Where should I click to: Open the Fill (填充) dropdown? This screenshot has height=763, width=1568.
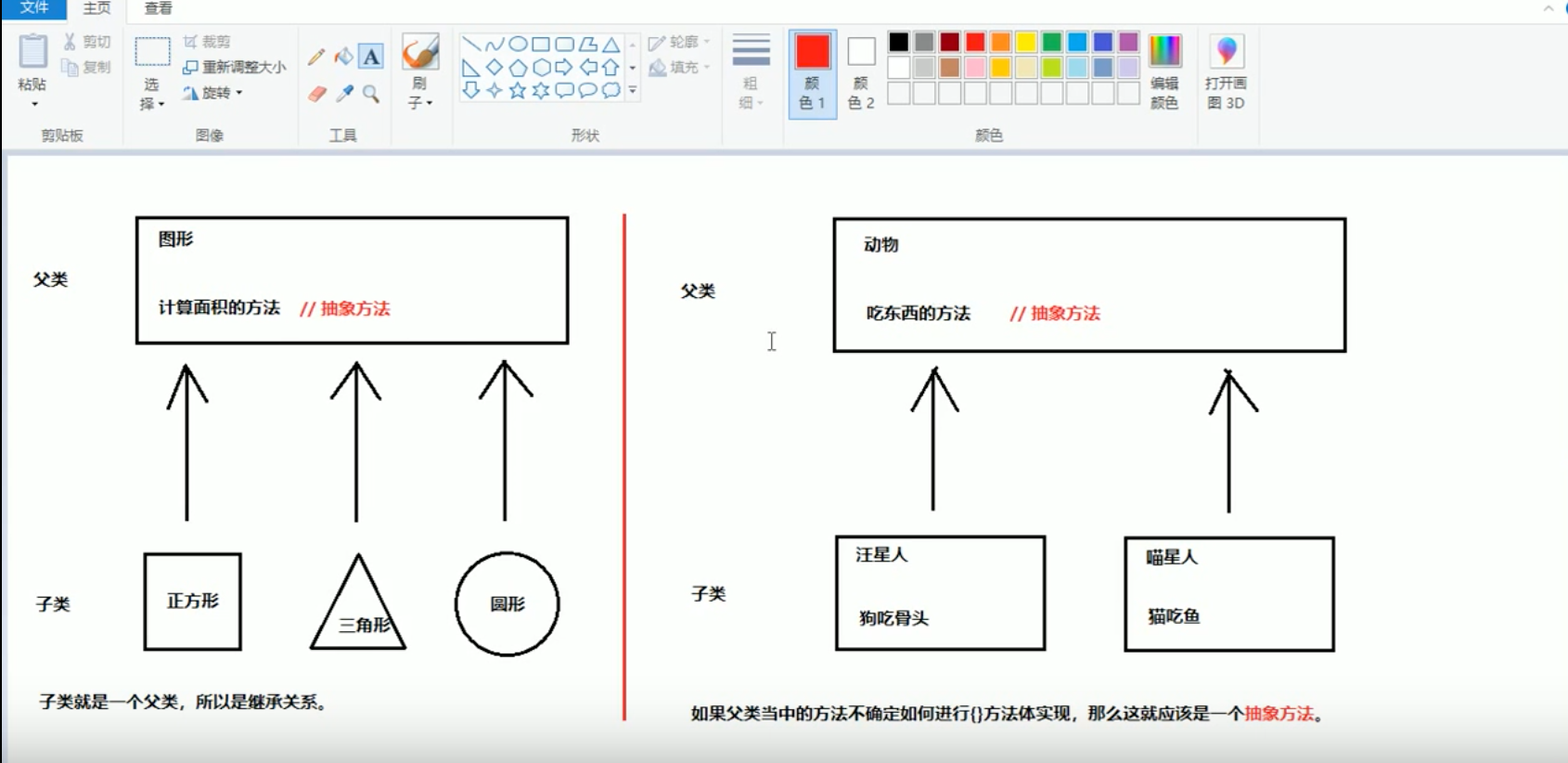pyautogui.click(x=679, y=67)
